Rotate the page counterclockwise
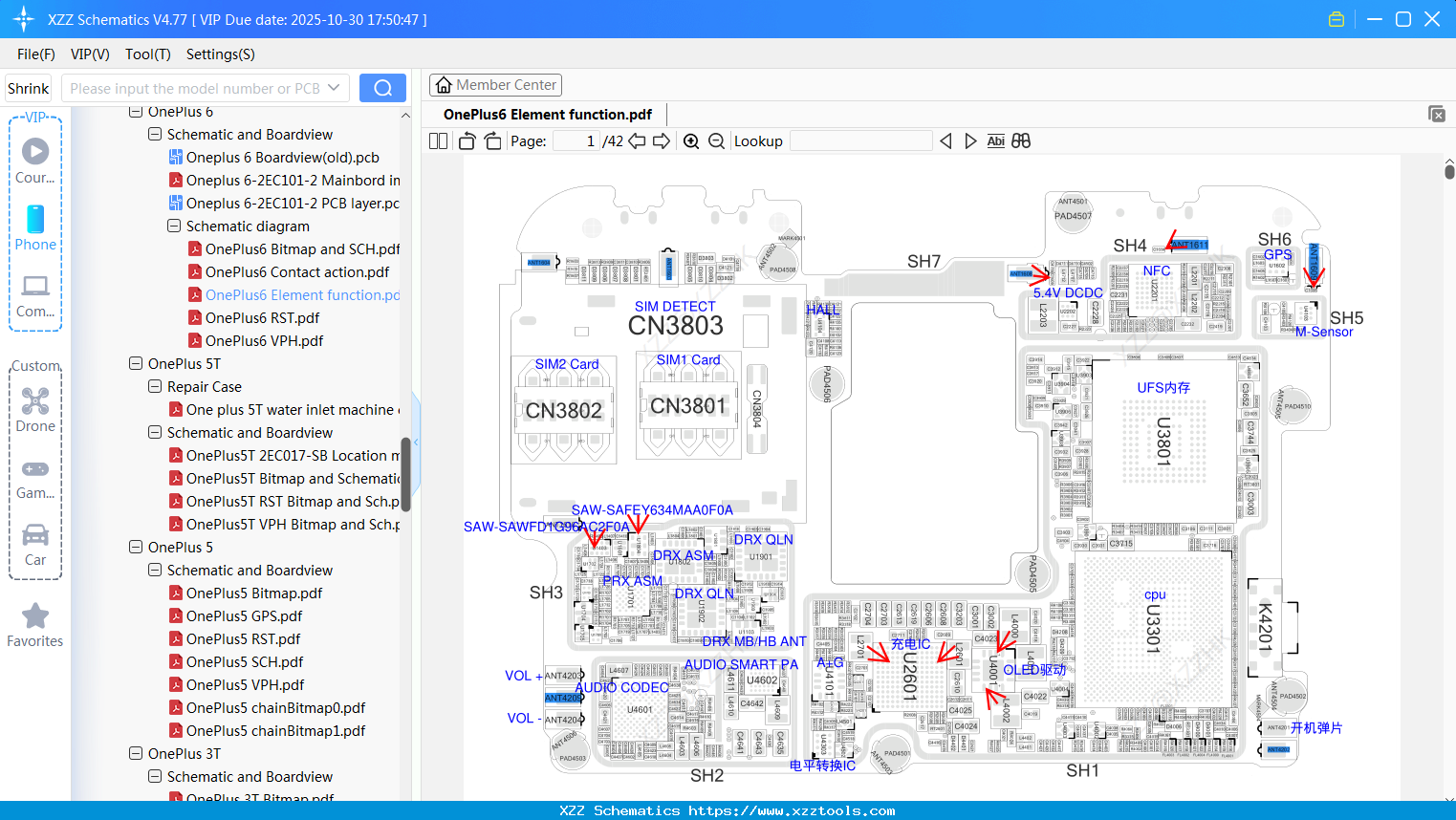 click(467, 141)
